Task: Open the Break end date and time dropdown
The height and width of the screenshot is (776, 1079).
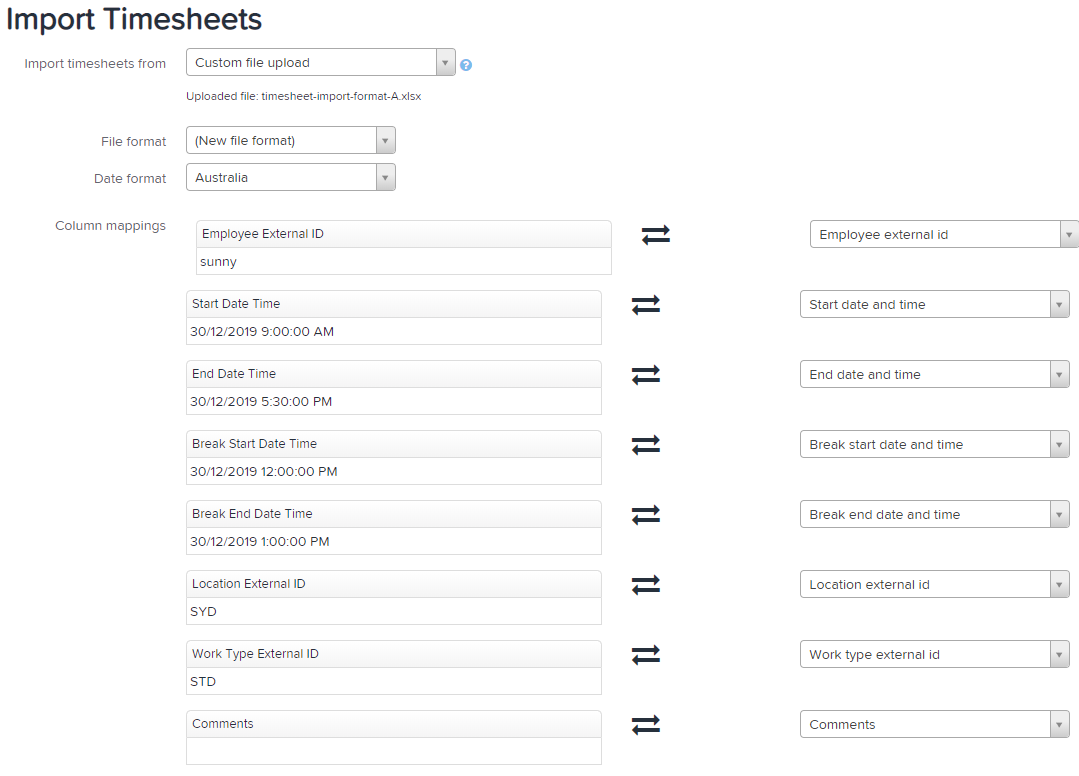Action: pos(934,515)
